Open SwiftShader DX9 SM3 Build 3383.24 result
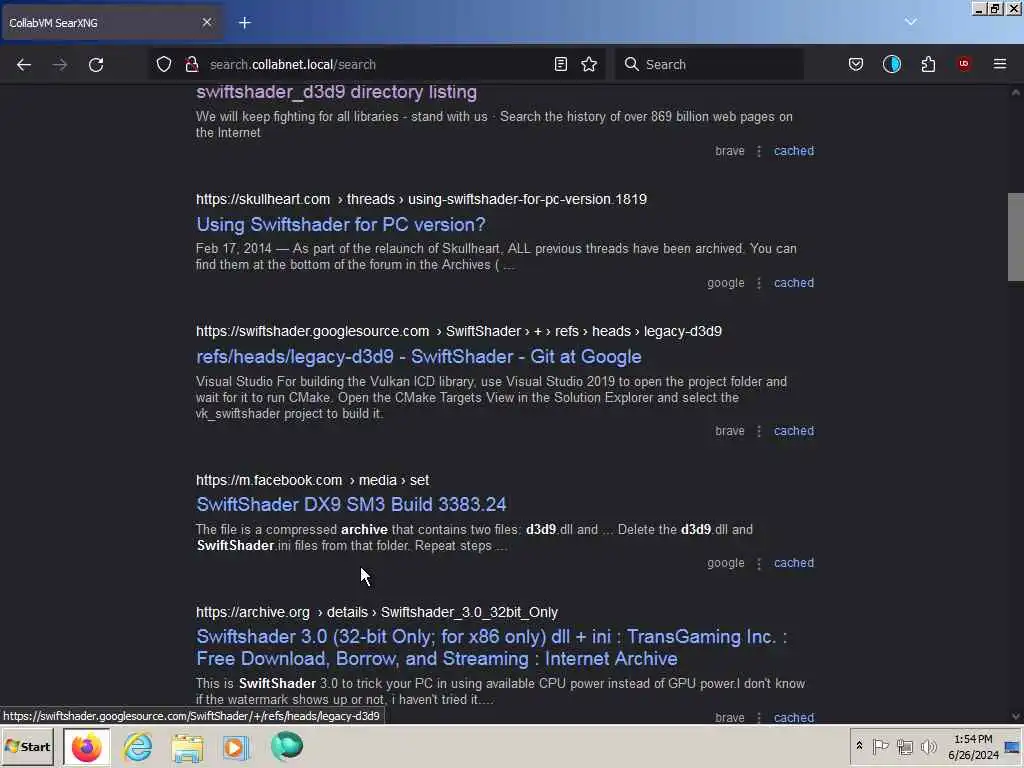1024x768 pixels. tap(351, 504)
